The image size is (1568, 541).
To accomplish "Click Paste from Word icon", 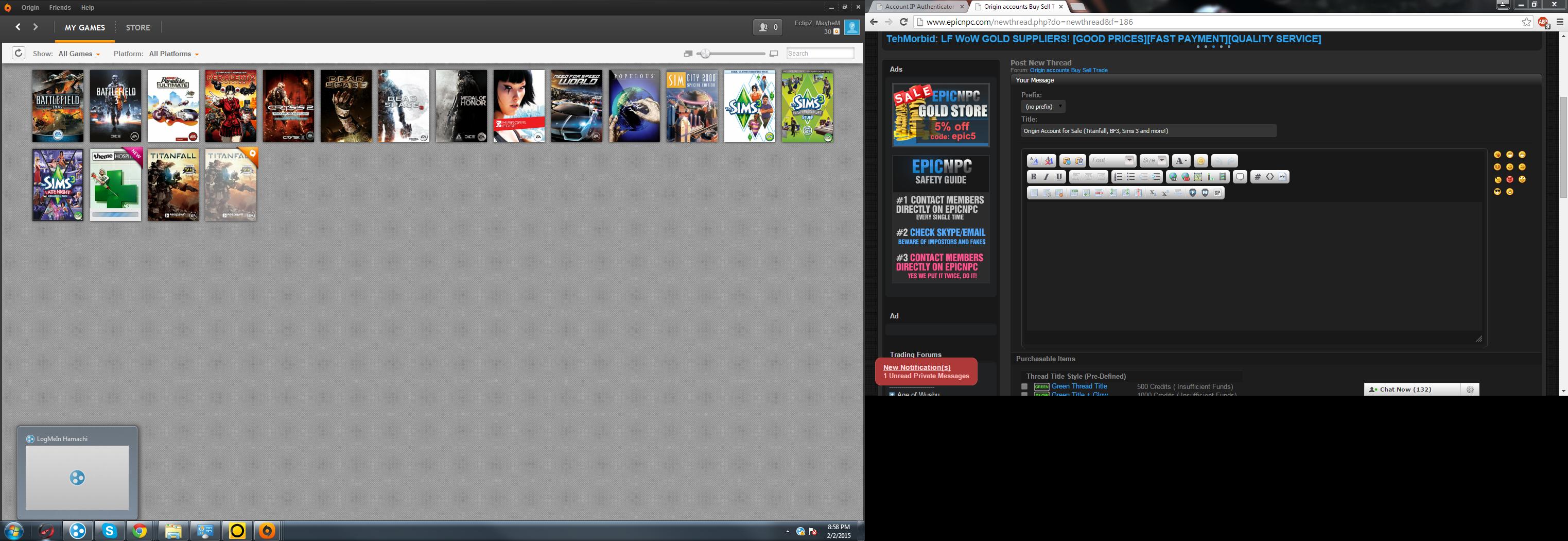I will click(x=1079, y=161).
